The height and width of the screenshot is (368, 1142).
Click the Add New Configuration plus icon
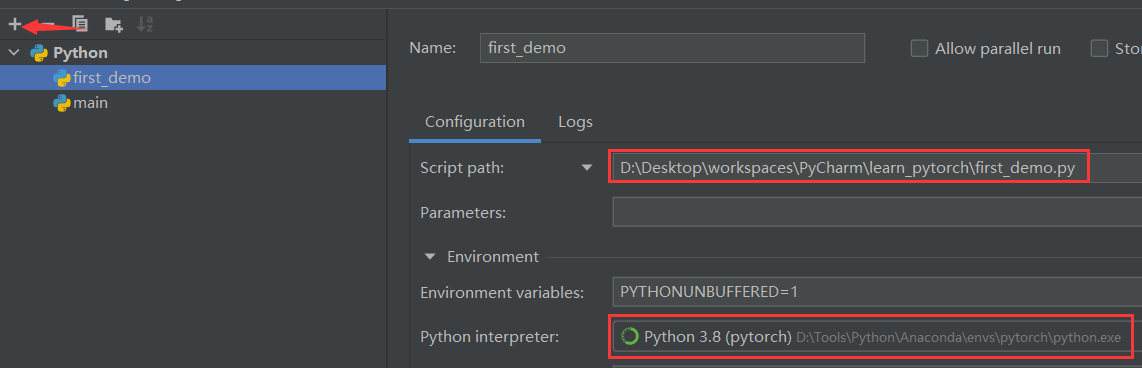(15, 24)
